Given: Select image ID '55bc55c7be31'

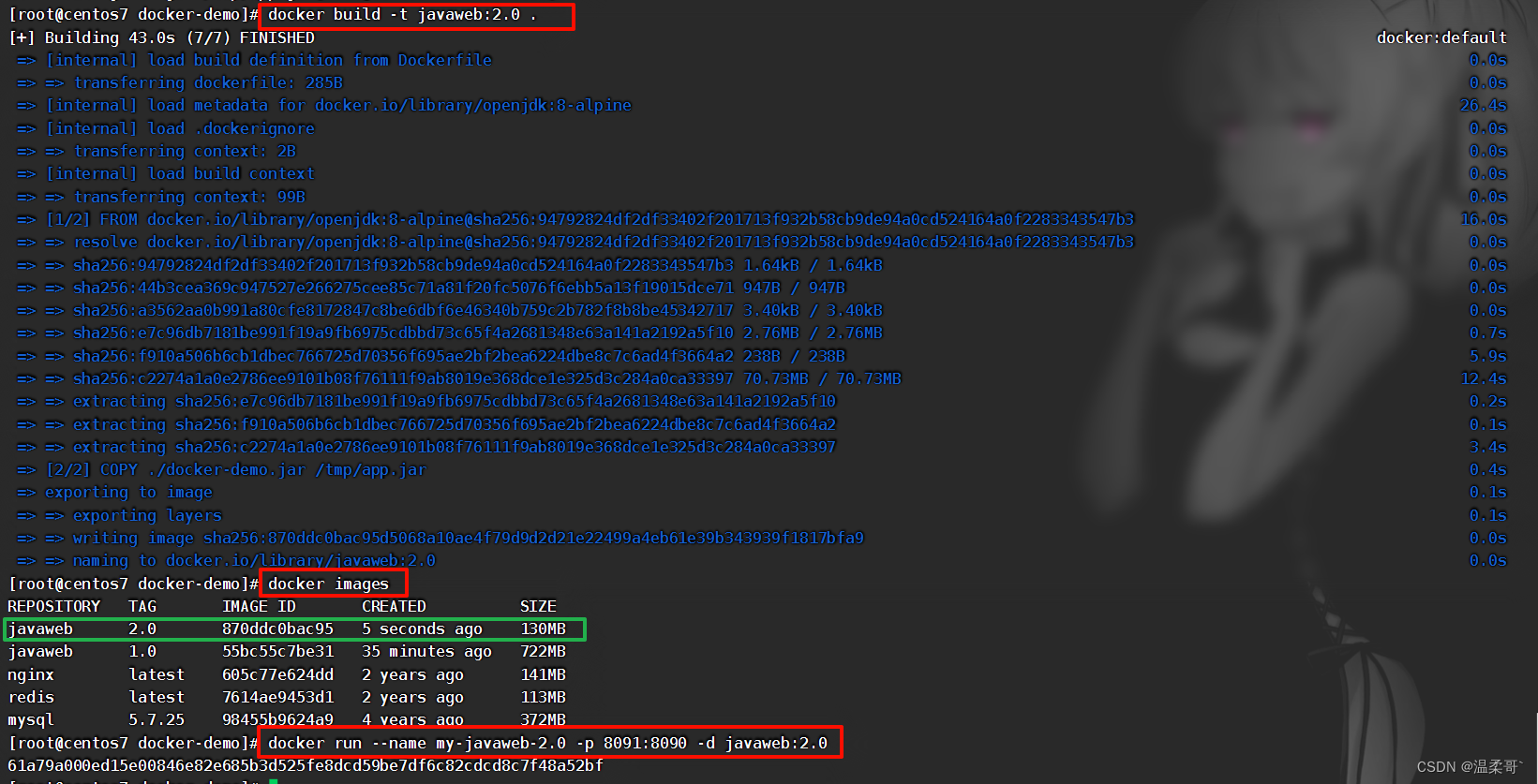Looking at the screenshot, I should [277, 651].
